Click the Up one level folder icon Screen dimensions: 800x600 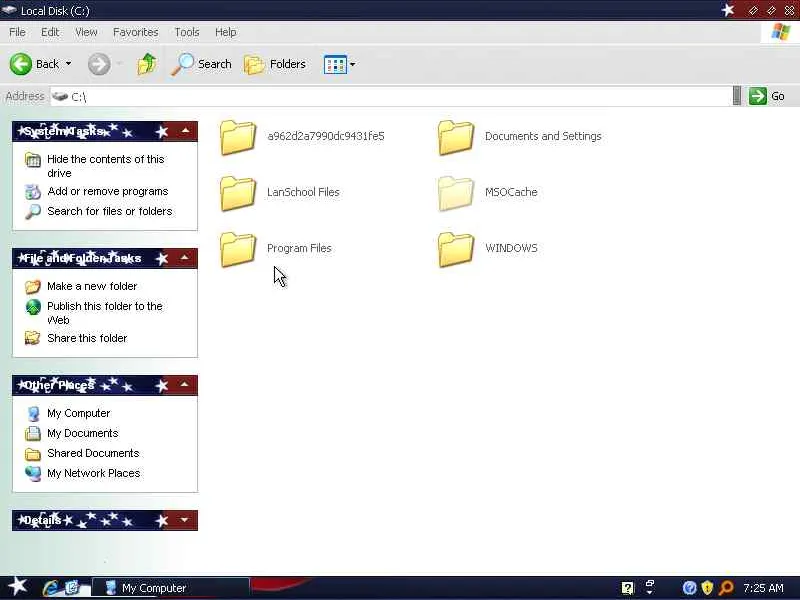pos(147,64)
